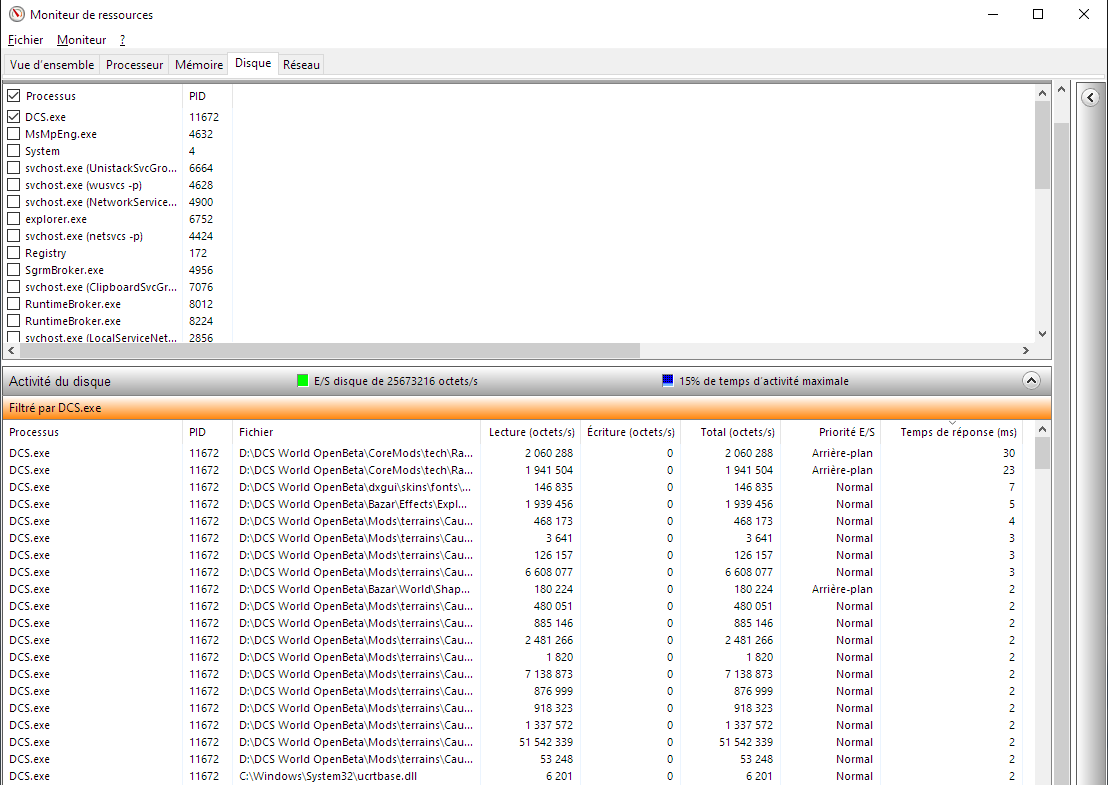Click process list horizontal scroll left arrow
The height and width of the screenshot is (785, 1108).
[11, 350]
